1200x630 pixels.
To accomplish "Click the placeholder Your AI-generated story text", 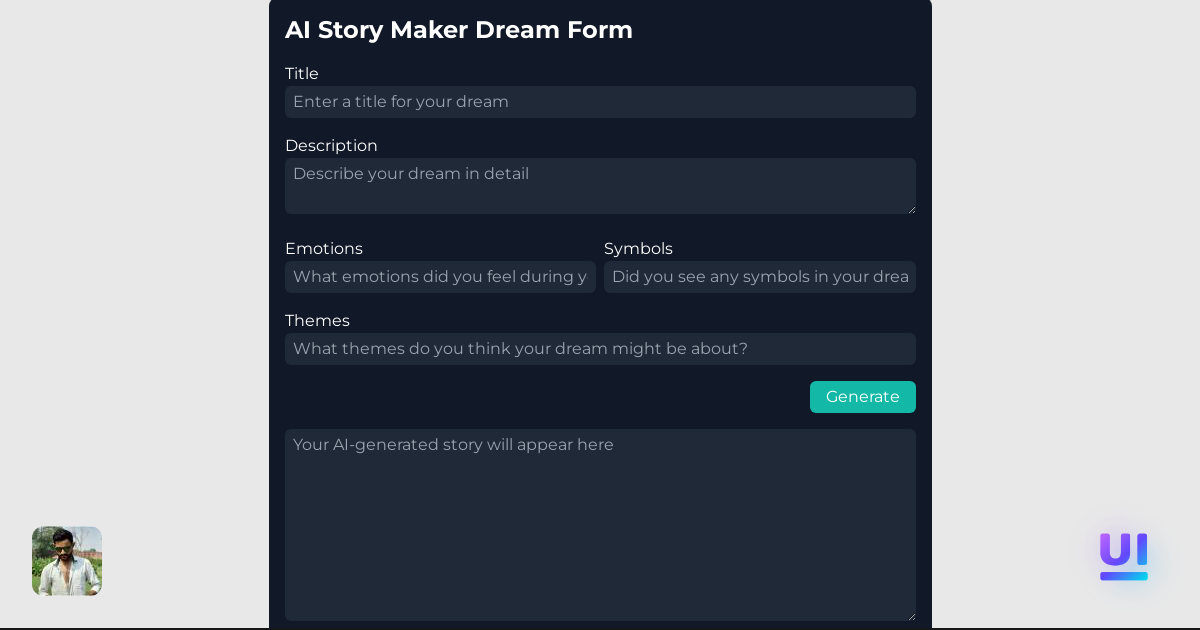I will [x=453, y=445].
